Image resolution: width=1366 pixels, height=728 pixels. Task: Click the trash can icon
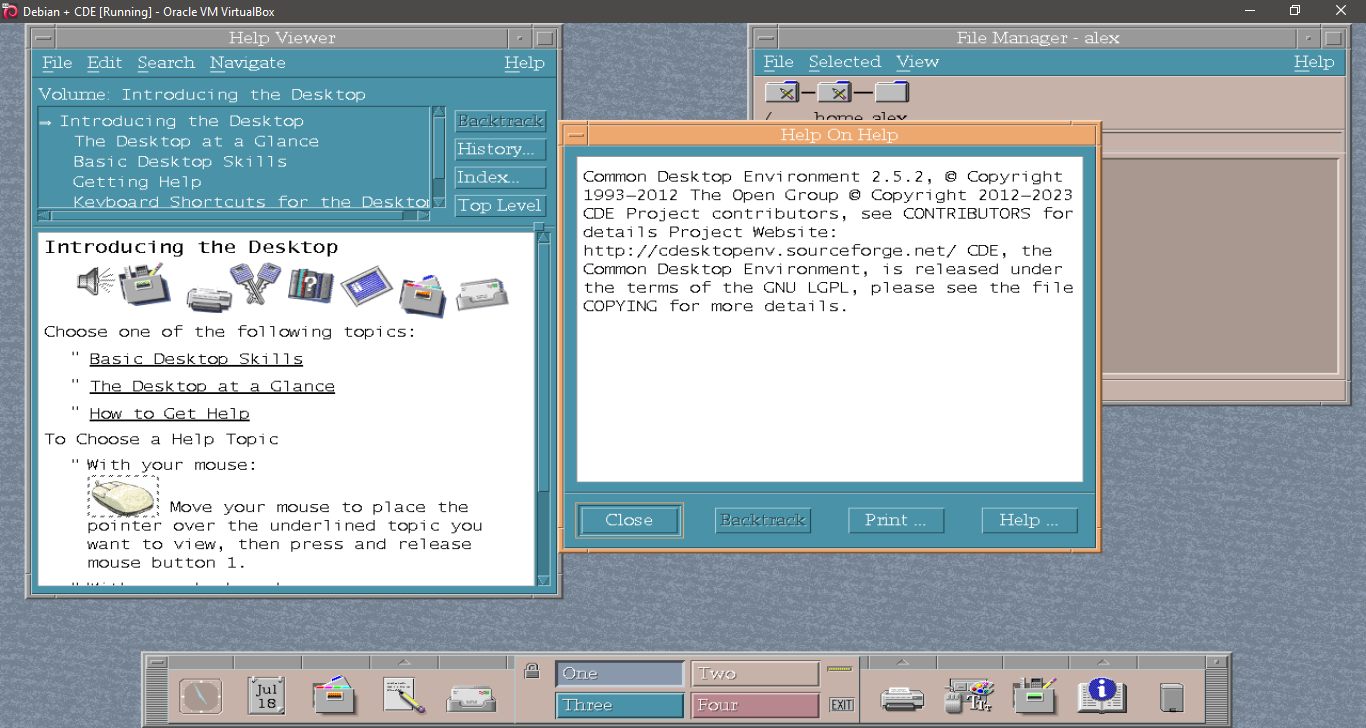(1171, 696)
